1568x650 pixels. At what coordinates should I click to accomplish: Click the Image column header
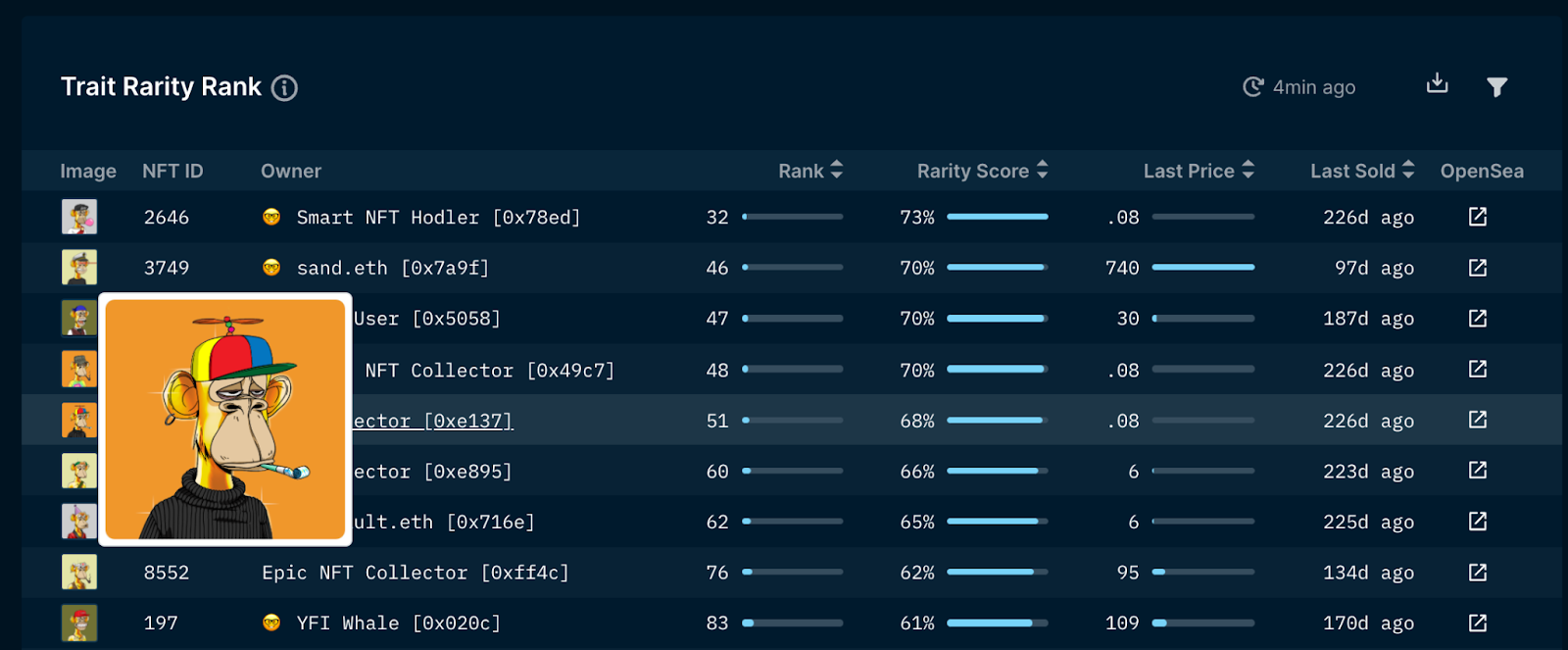coord(88,171)
